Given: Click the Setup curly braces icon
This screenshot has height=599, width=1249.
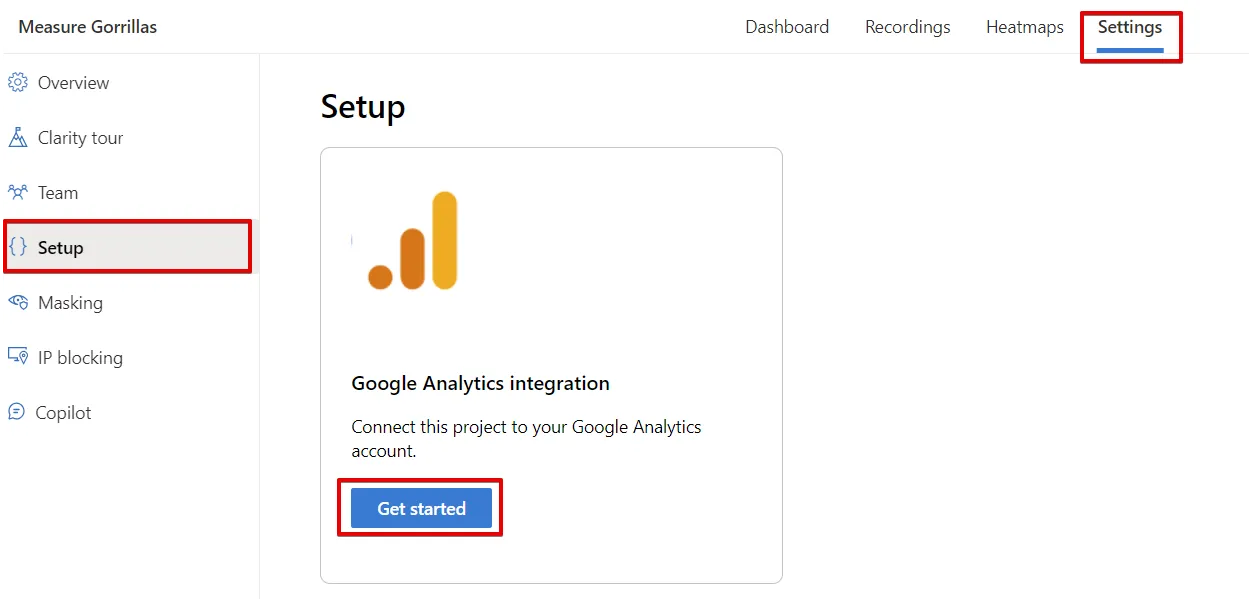Looking at the screenshot, I should click(18, 247).
